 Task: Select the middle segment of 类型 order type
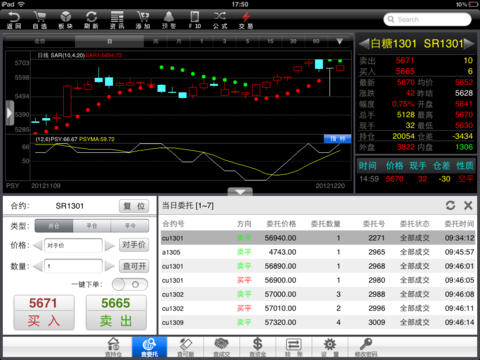click(x=92, y=226)
